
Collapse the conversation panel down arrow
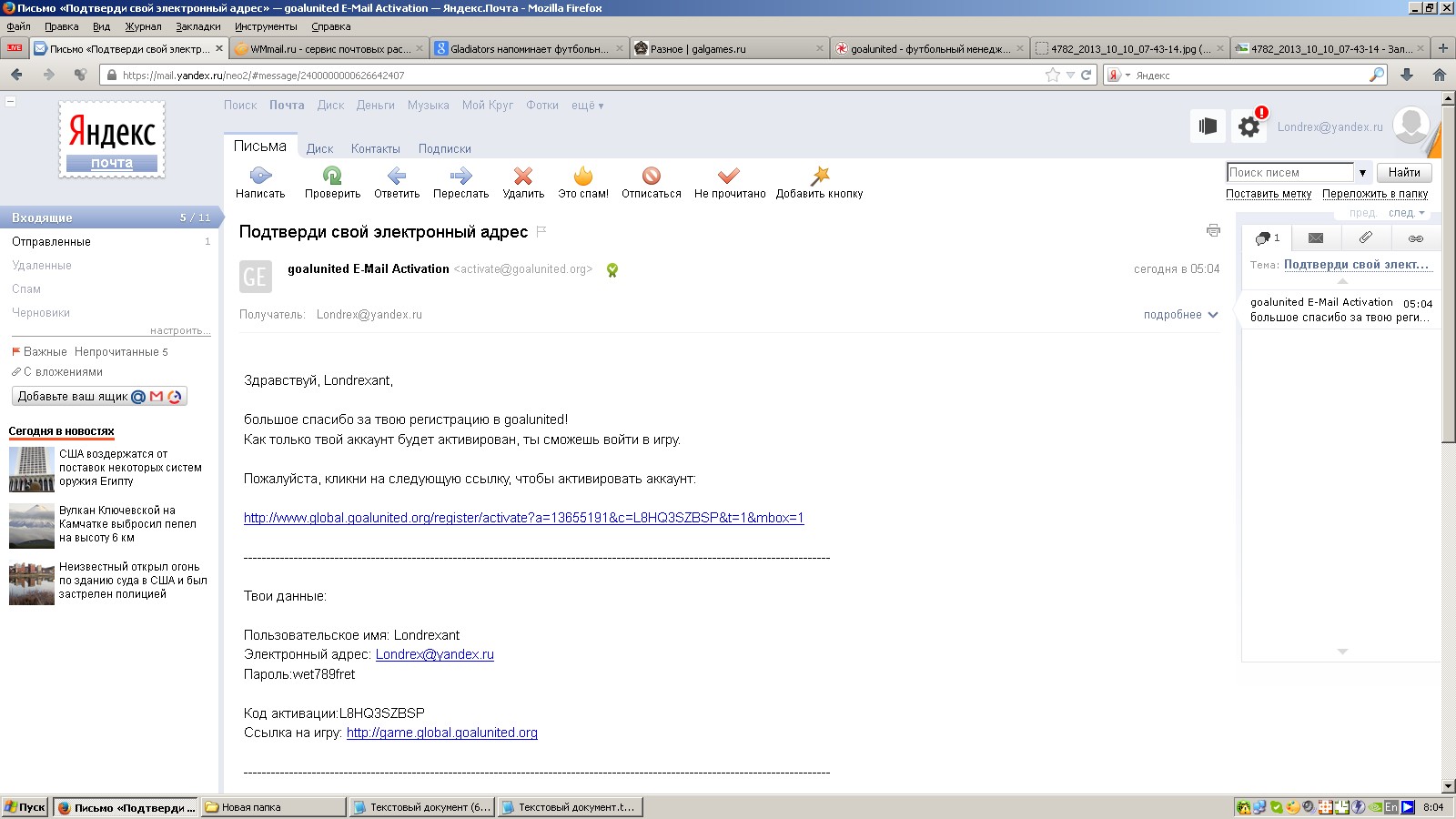[1342, 652]
